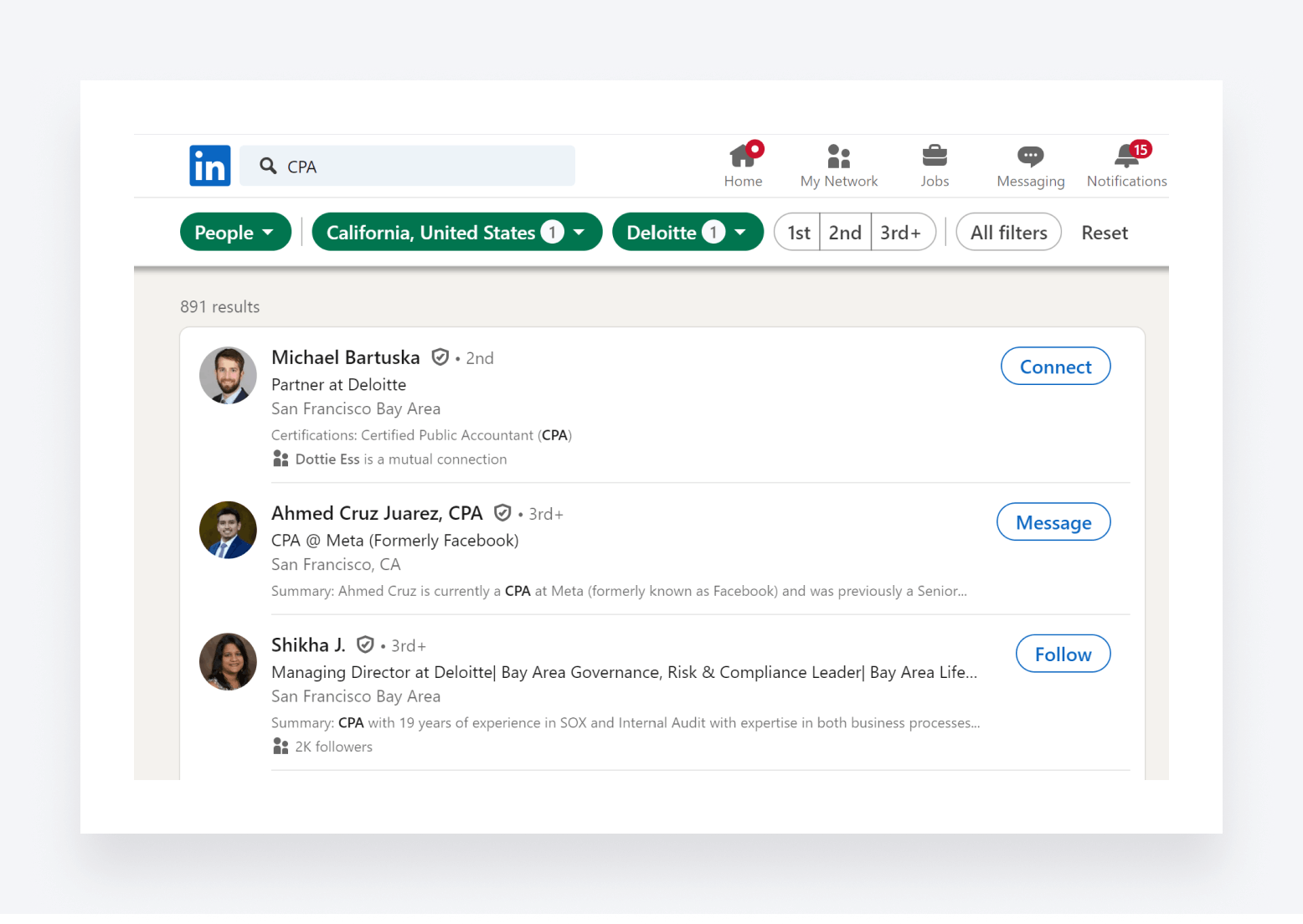
Task: Reset all search filters
Action: [1104, 233]
